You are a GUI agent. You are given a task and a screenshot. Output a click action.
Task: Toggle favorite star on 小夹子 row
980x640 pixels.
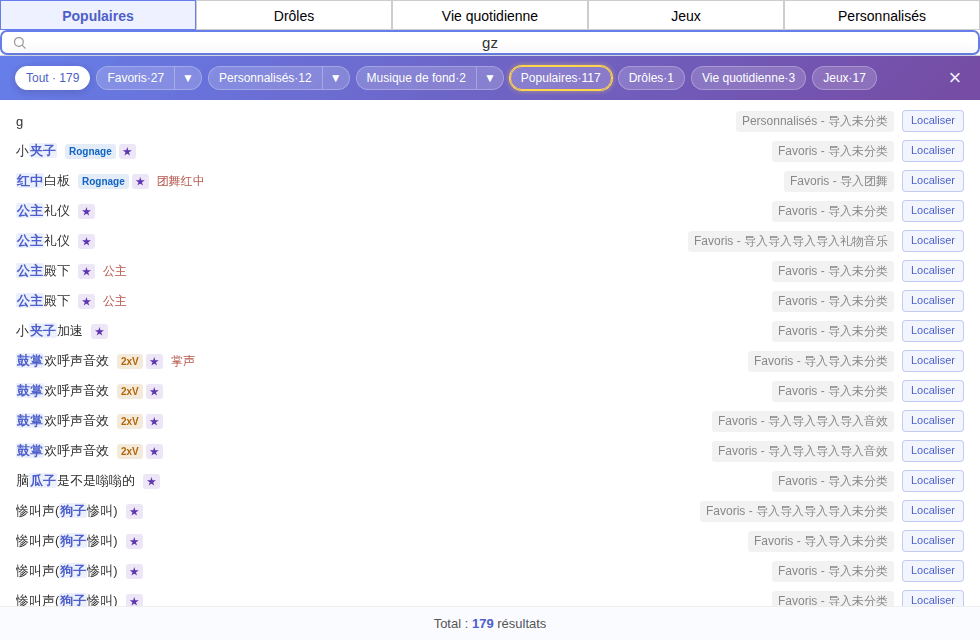click(x=128, y=151)
